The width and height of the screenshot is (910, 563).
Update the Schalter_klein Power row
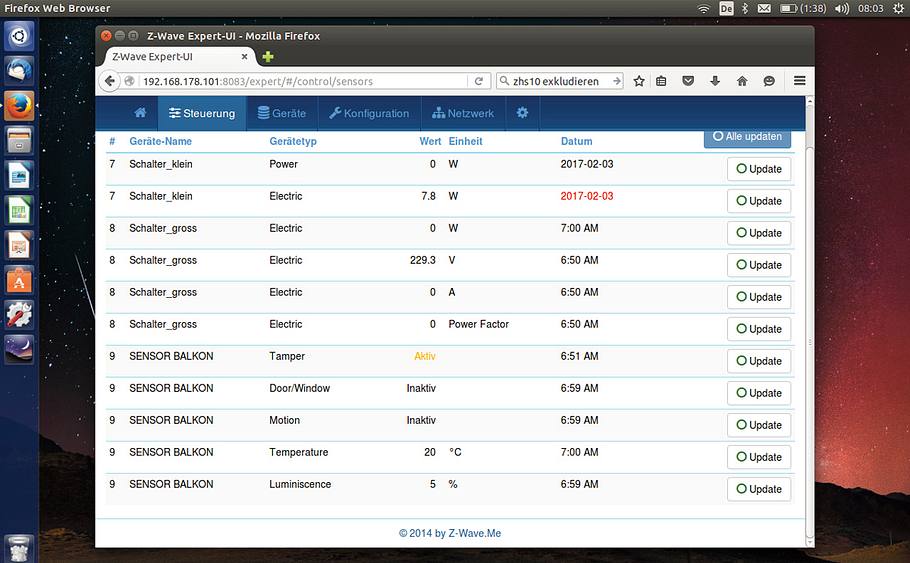click(x=759, y=169)
